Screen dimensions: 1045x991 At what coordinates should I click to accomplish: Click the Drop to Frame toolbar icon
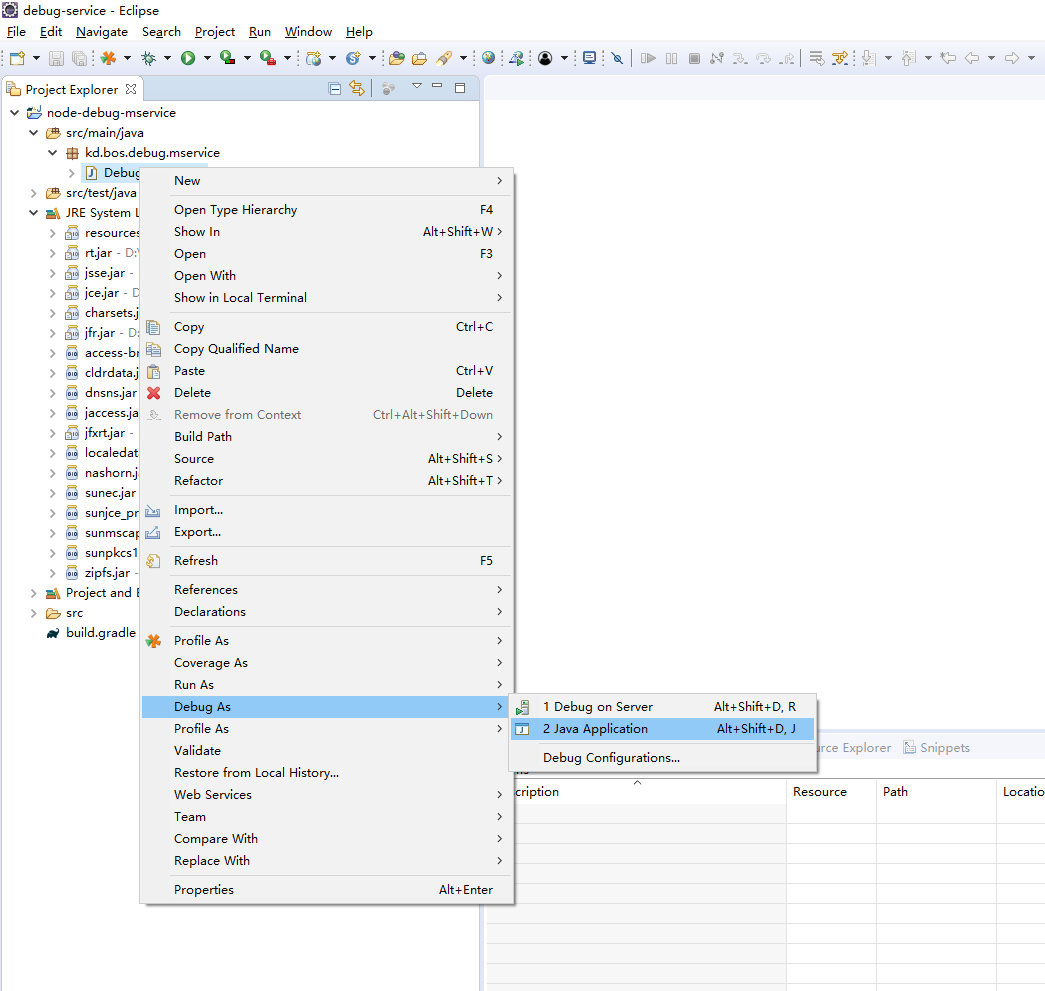click(x=816, y=59)
